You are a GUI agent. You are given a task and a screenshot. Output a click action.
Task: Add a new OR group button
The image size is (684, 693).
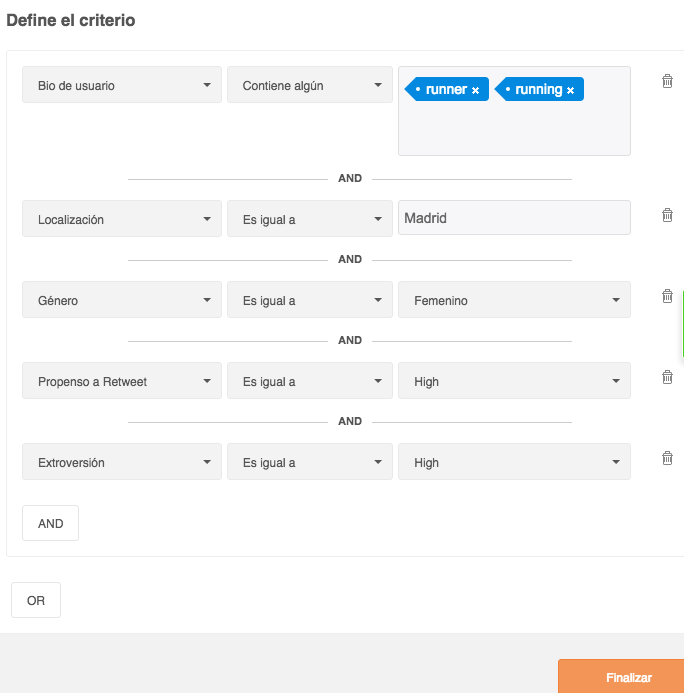[36, 600]
